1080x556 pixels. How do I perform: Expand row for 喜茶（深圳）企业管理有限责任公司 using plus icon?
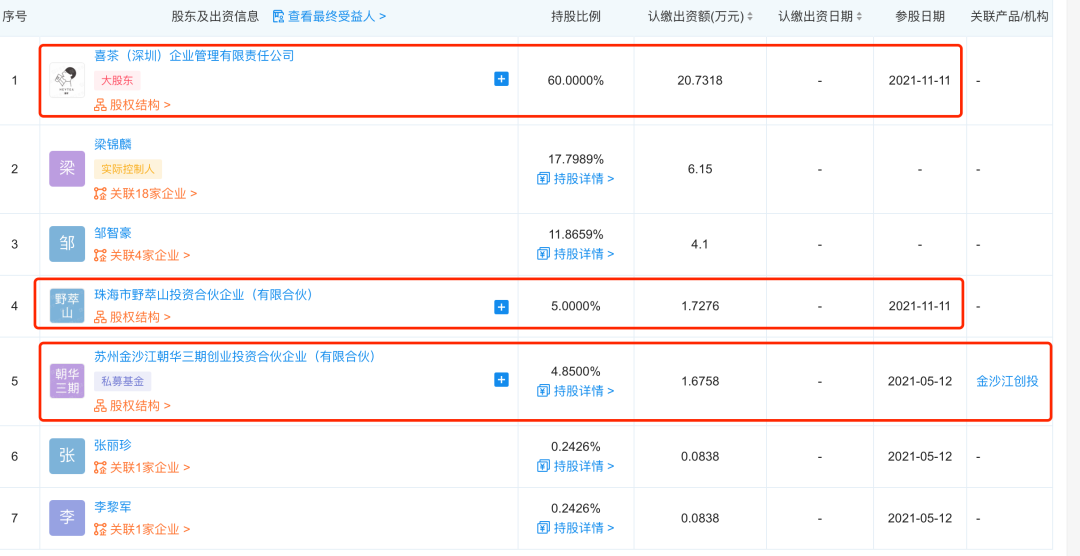click(x=501, y=79)
